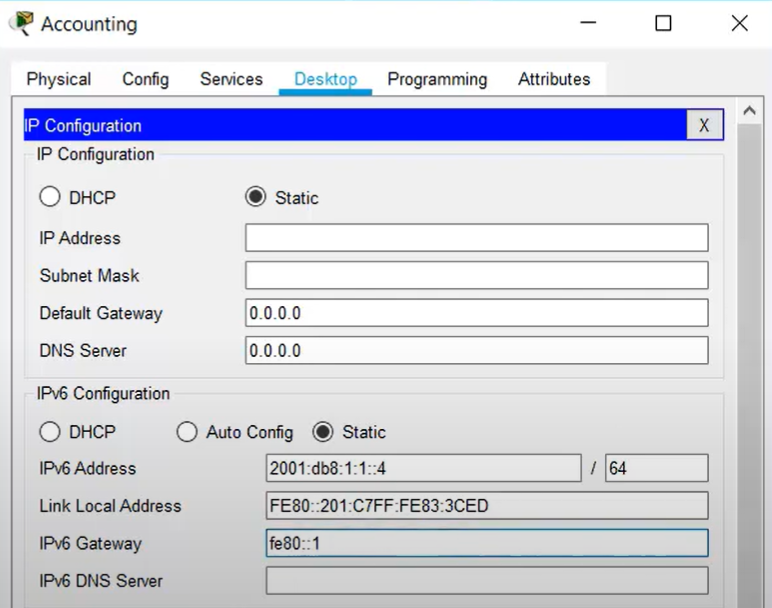Edit the IPv6 Gateway field
The image size is (772, 608).
point(487,543)
